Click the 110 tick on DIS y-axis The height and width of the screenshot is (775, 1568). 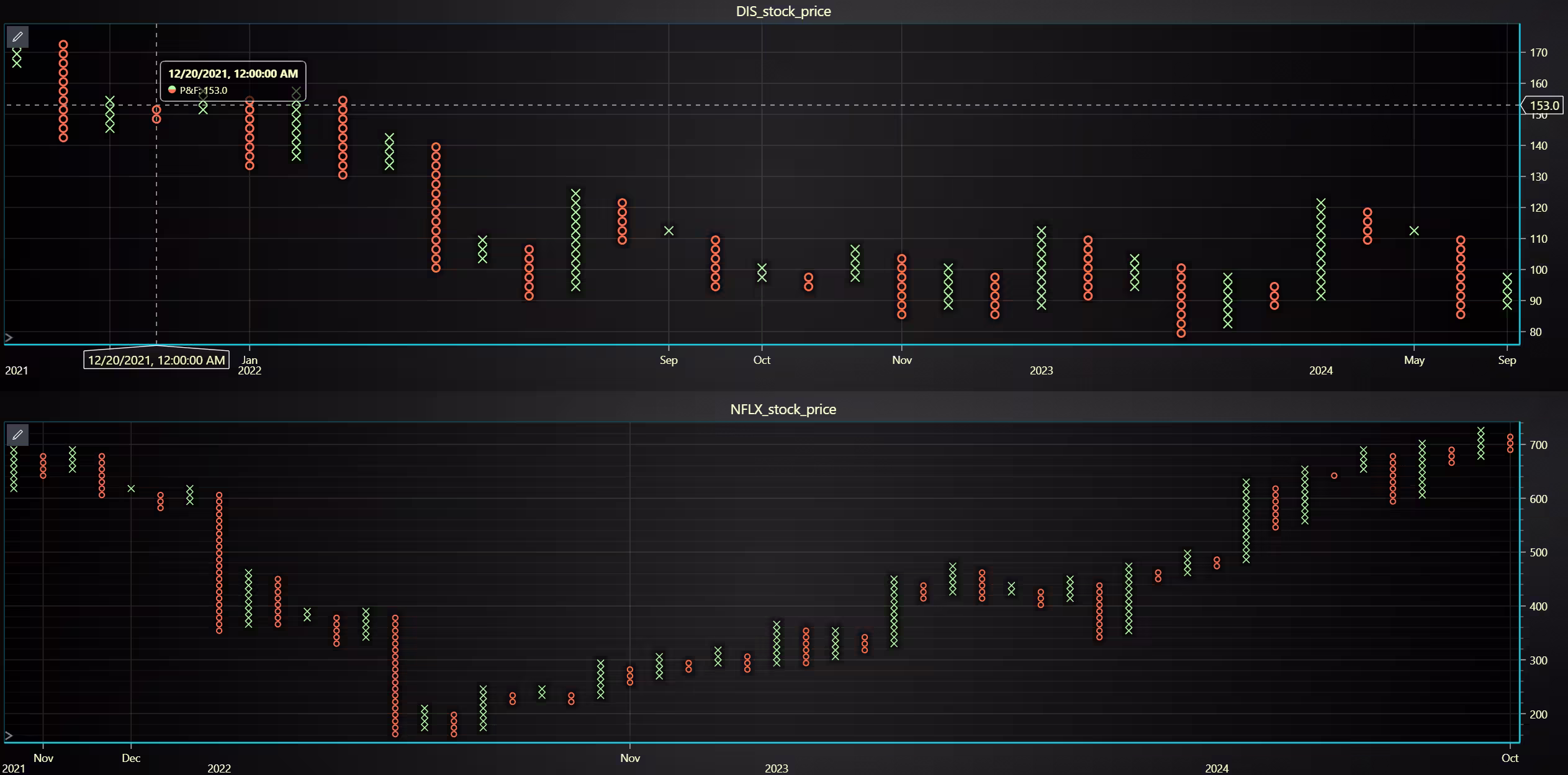point(1539,239)
